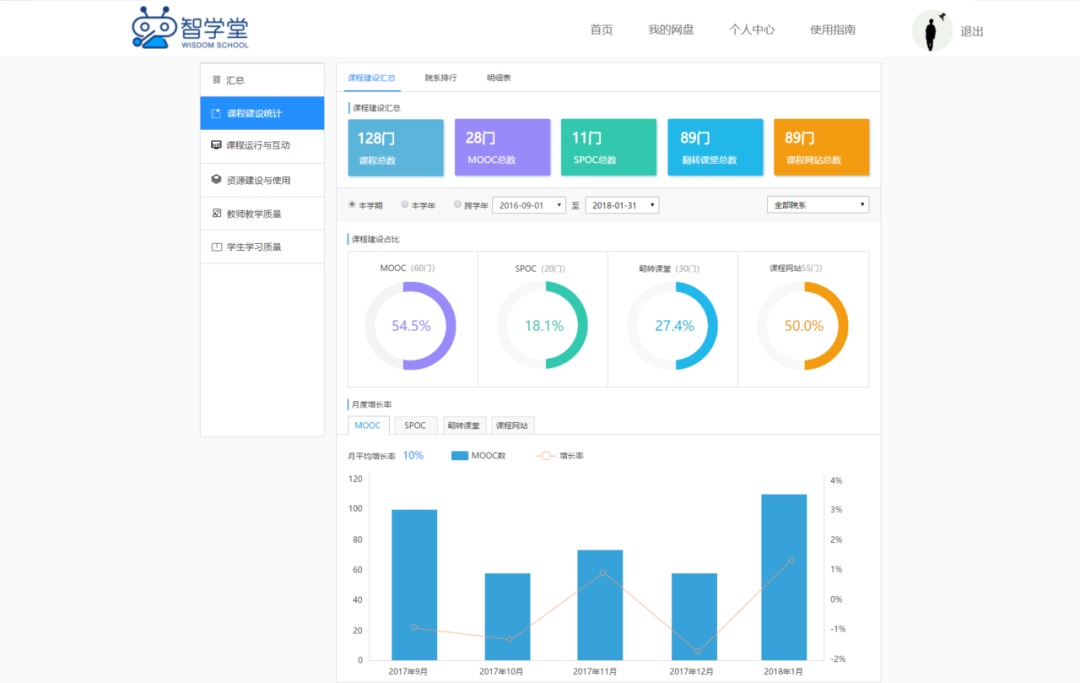Click the purple 28门 MOOC总数 card
The width and height of the screenshot is (1080, 683).
point(502,147)
